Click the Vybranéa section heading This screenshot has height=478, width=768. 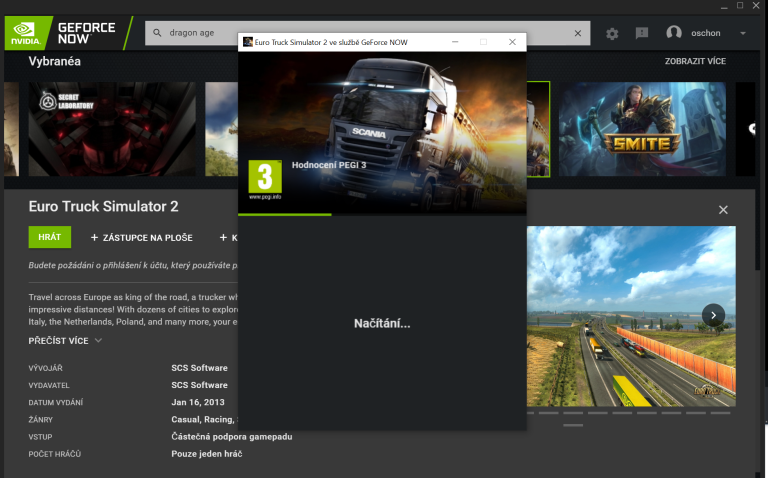point(54,61)
